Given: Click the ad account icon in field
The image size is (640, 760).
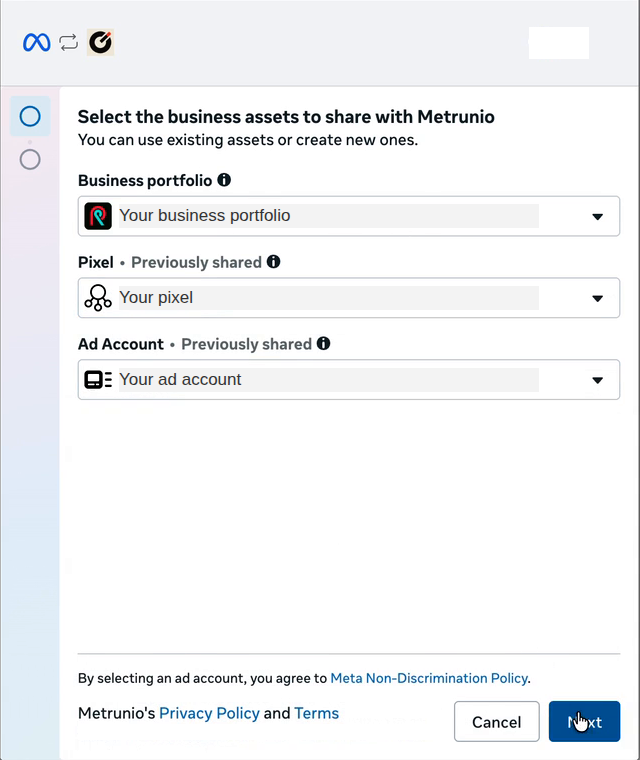Looking at the screenshot, I should 98,380.
